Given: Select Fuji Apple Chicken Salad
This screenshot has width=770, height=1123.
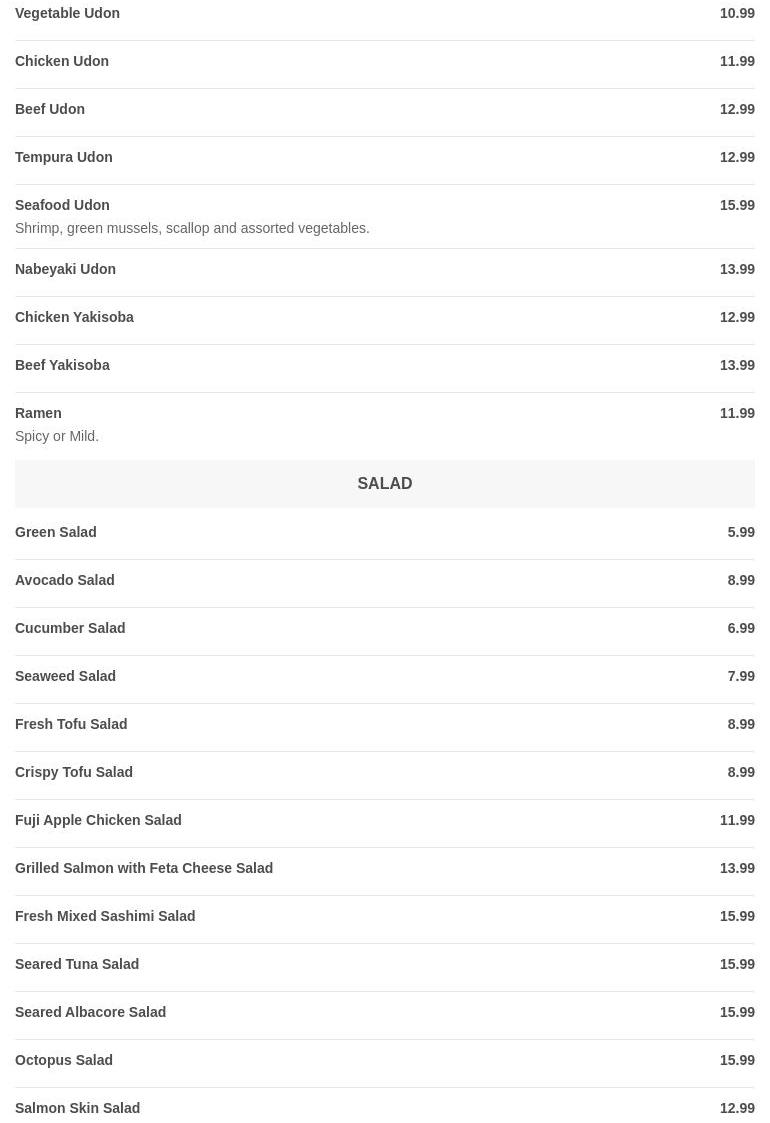Looking at the screenshot, I should 98,820.
